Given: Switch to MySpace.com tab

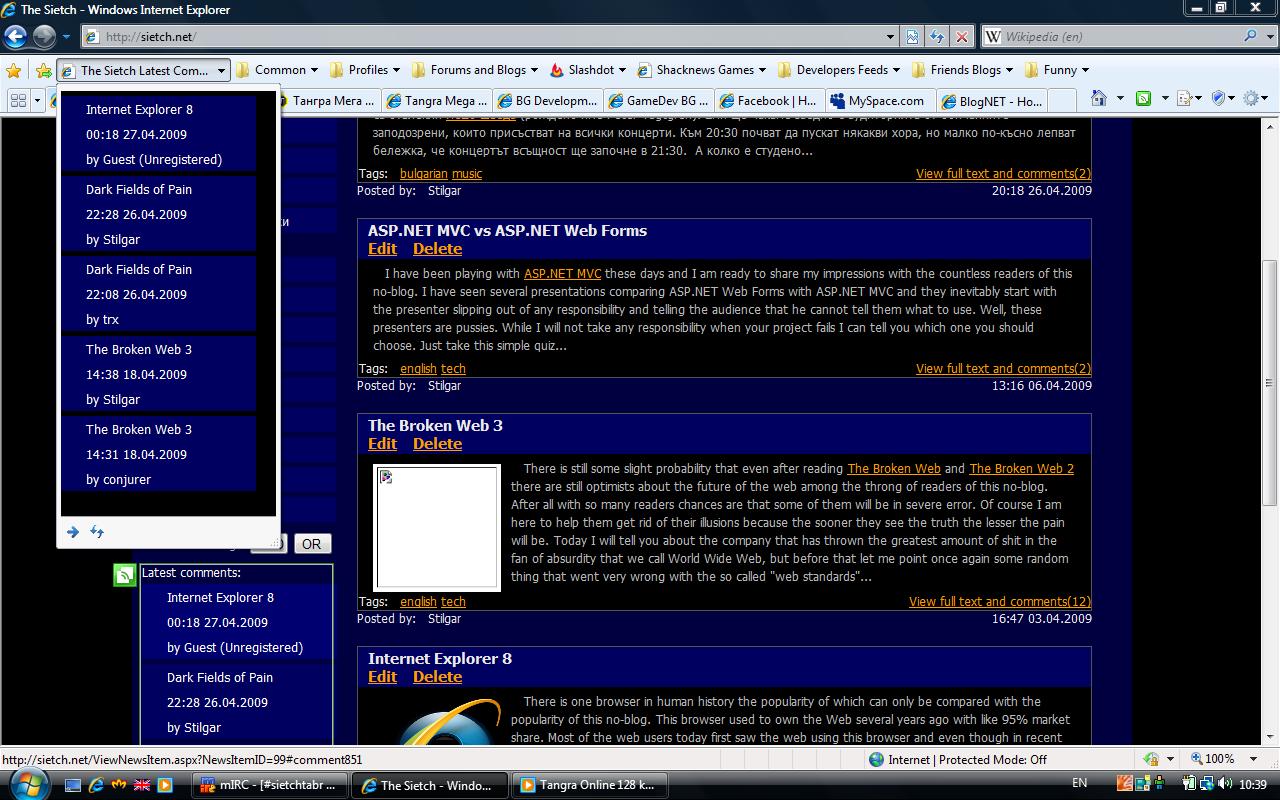Looking at the screenshot, I should [881, 100].
